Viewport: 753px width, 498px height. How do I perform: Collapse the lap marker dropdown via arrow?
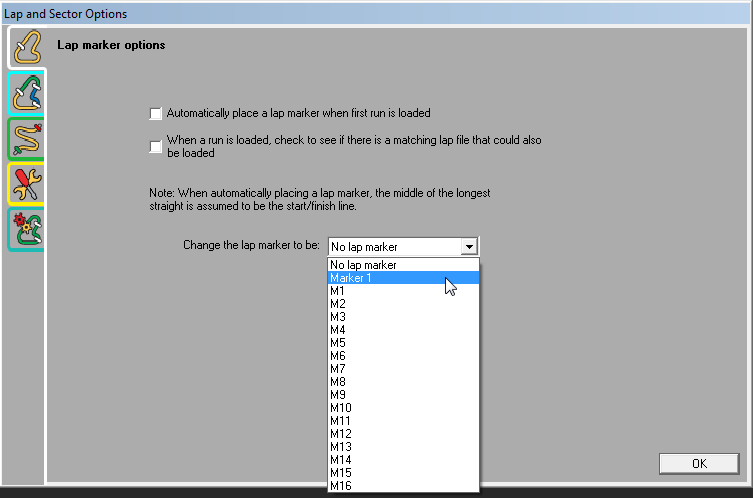[469, 246]
